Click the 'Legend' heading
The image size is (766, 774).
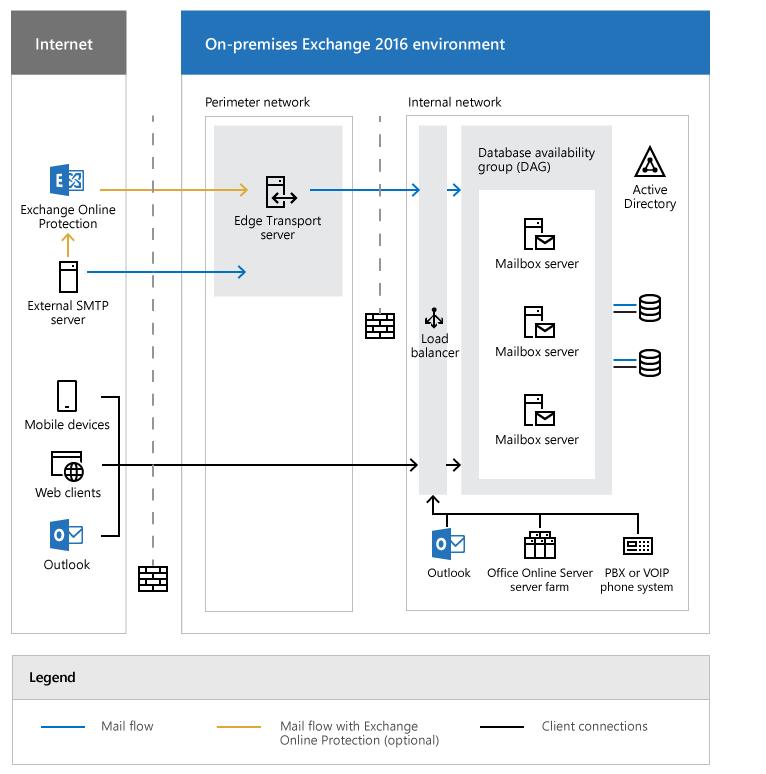pyautogui.click(x=52, y=677)
